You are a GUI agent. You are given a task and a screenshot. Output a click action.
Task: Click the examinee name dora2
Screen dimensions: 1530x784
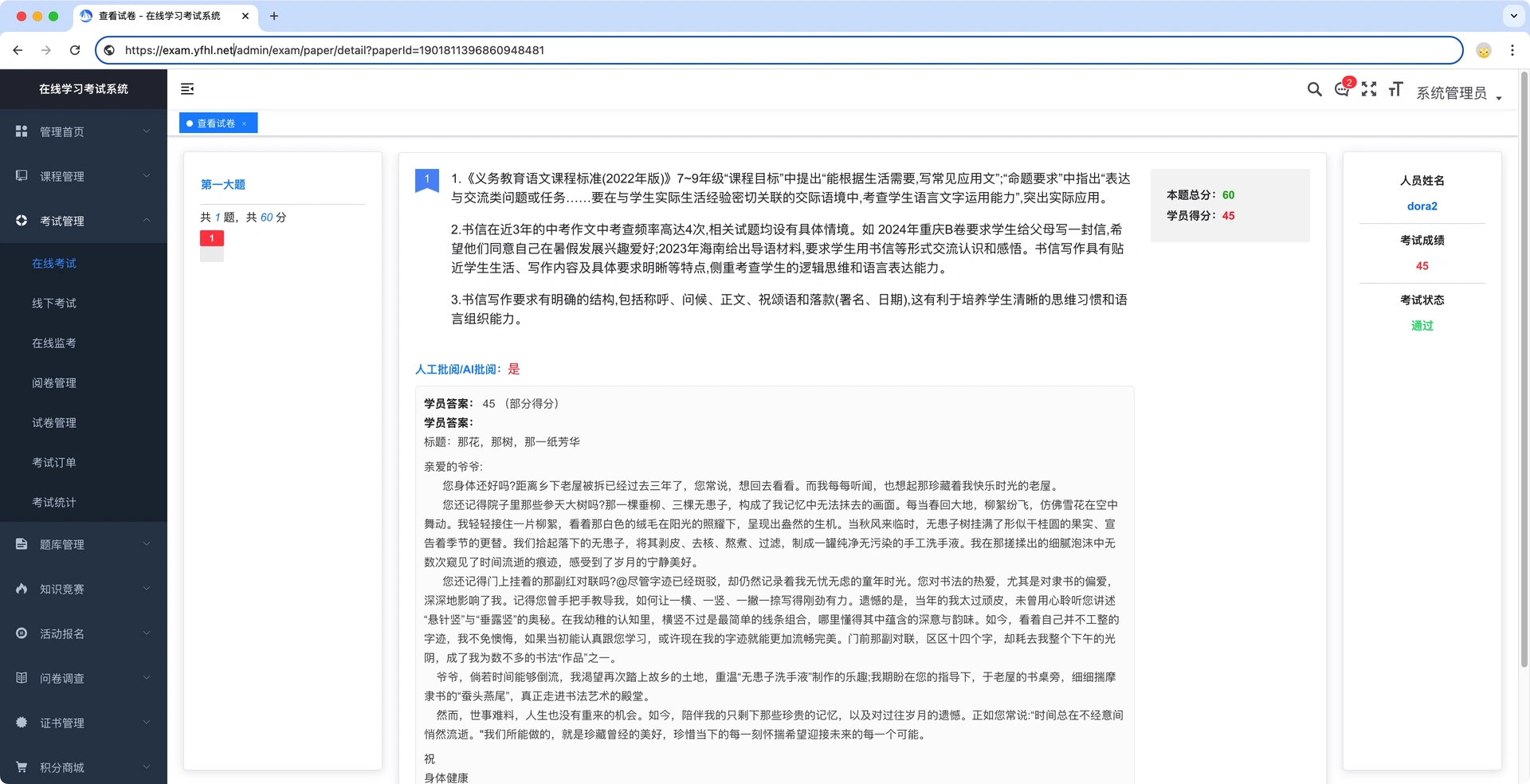pyautogui.click(x=1422, y=206)
